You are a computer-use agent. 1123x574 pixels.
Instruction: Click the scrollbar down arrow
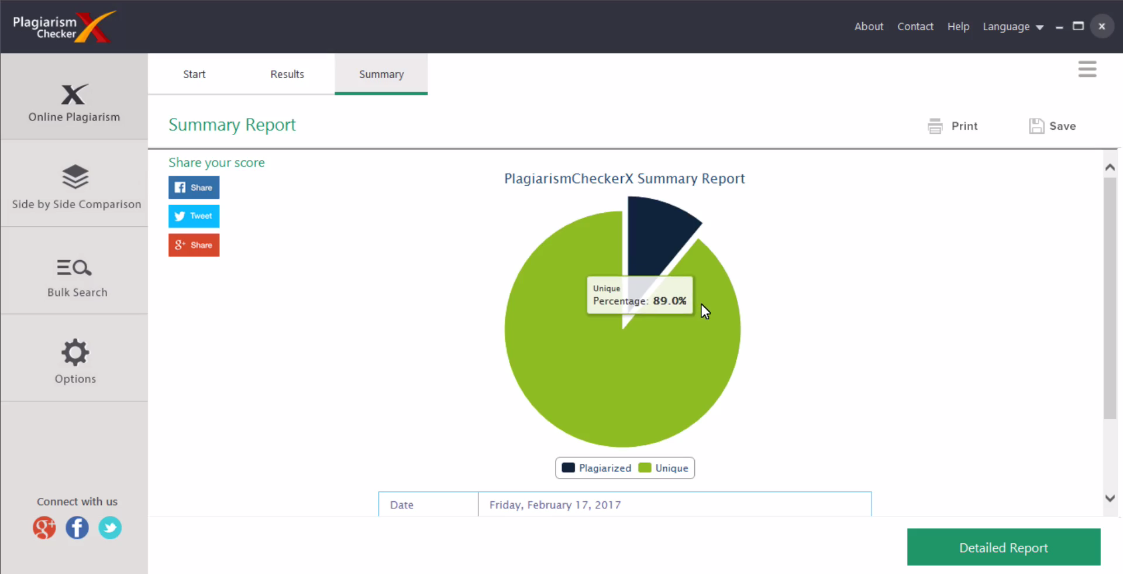click(x=1110, y=498)
